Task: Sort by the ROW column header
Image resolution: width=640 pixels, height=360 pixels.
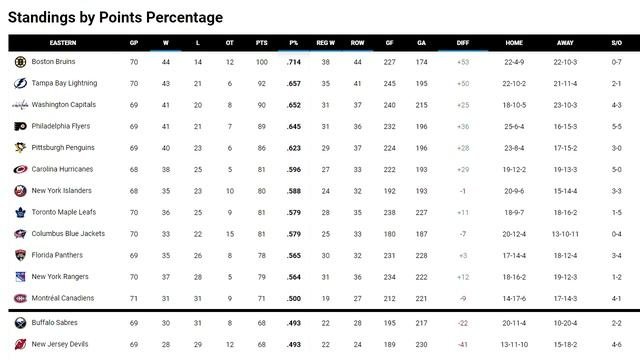Action: [357, 43]
